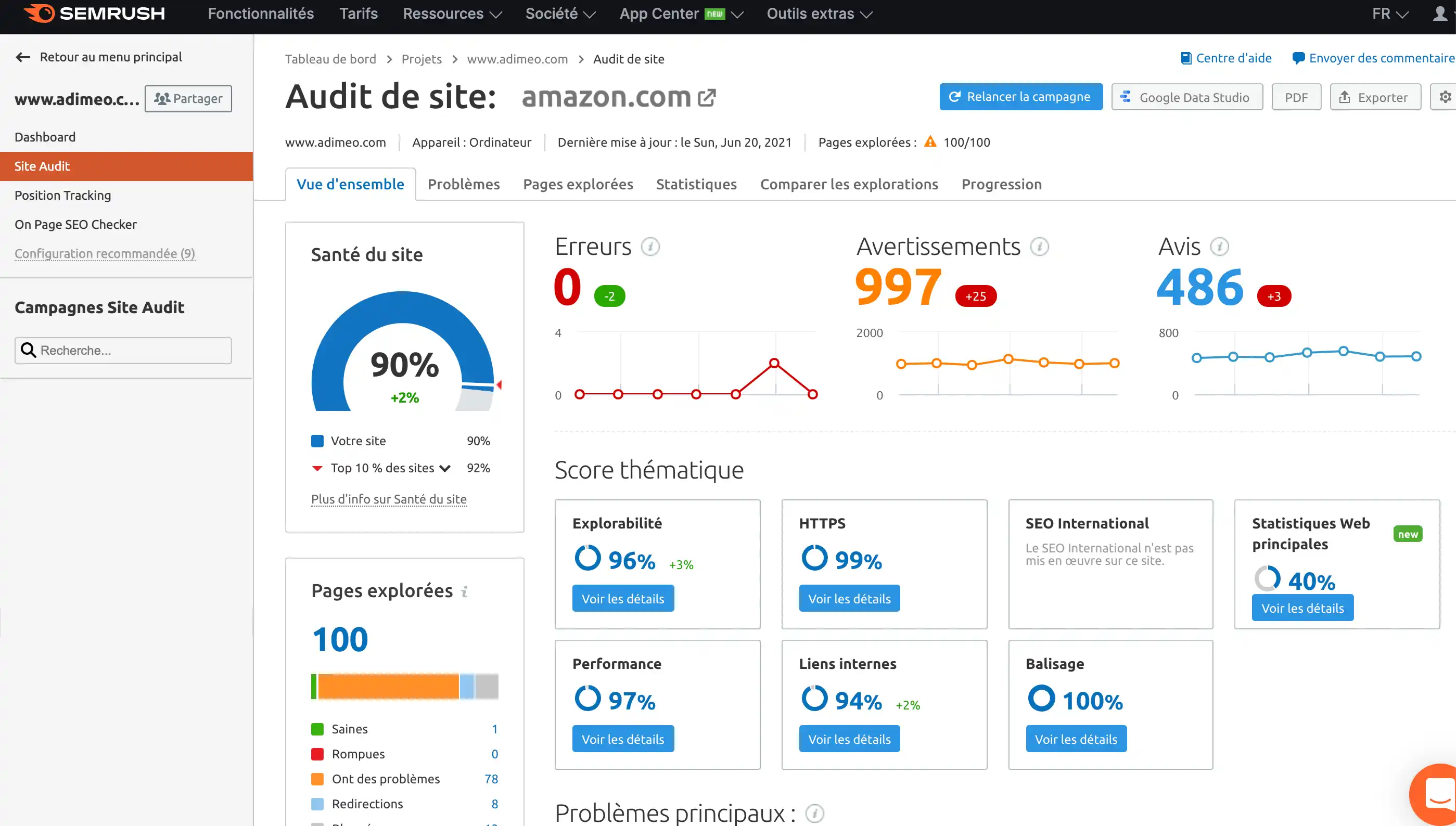Expand the Ressources menu
Screen dimensions: 1456x826
pos(452,14)
